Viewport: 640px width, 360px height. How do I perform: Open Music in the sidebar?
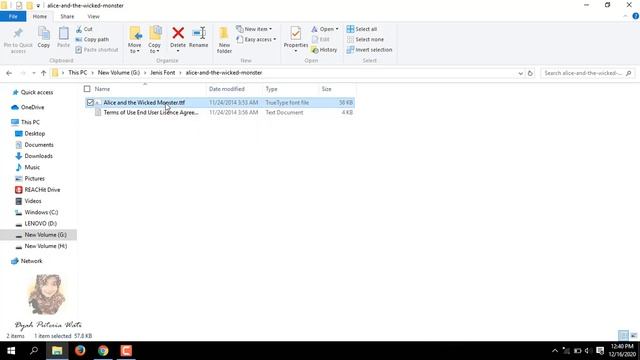[x=32, y=167]
